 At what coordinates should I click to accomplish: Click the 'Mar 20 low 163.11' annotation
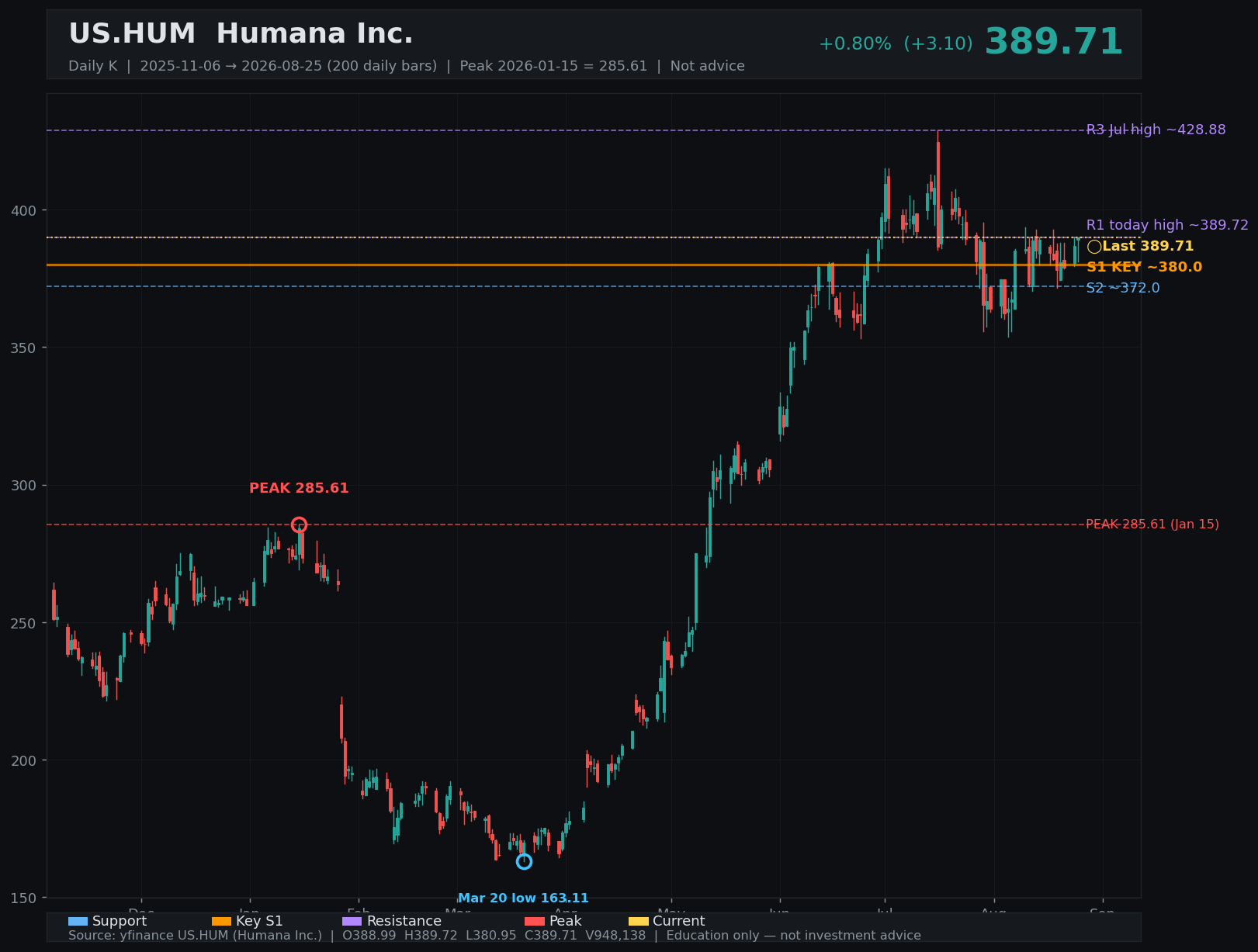tap(523, 898)
